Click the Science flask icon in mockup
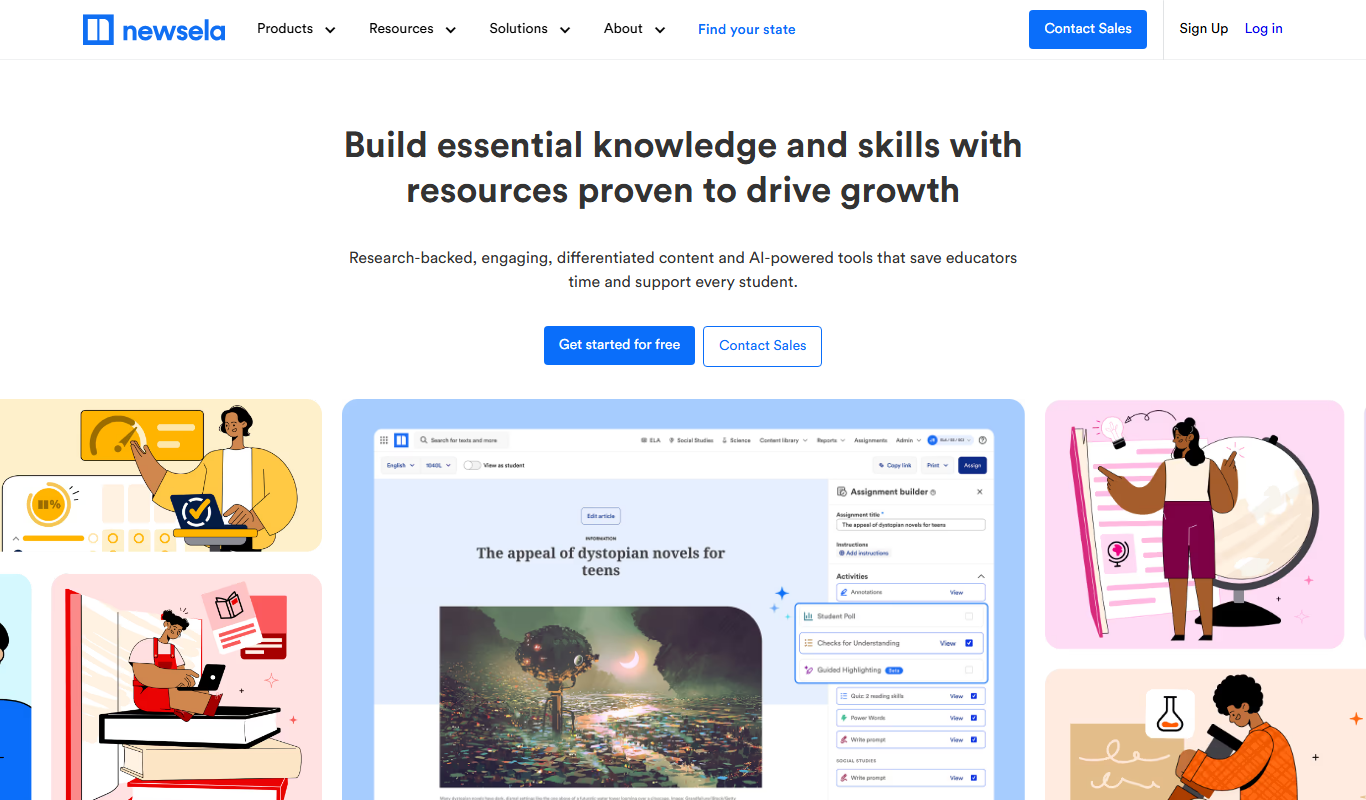The width and height of the screenshot is (1366, 800). 725,440
